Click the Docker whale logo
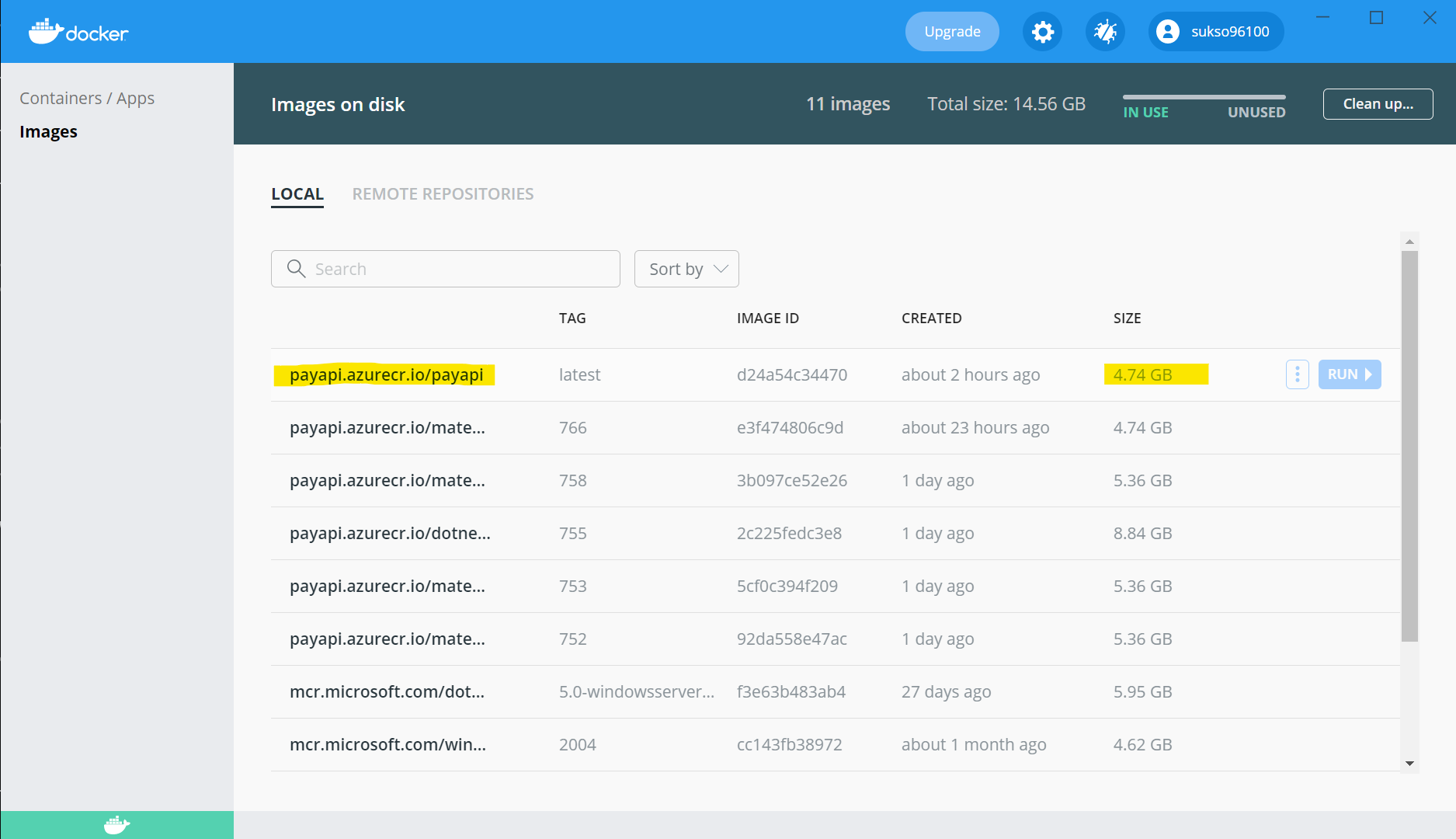The width and height of the screenshot is (1456, 839). (78, 32)
